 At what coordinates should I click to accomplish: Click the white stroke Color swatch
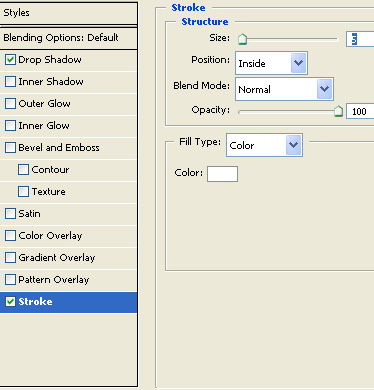point(222,174)
